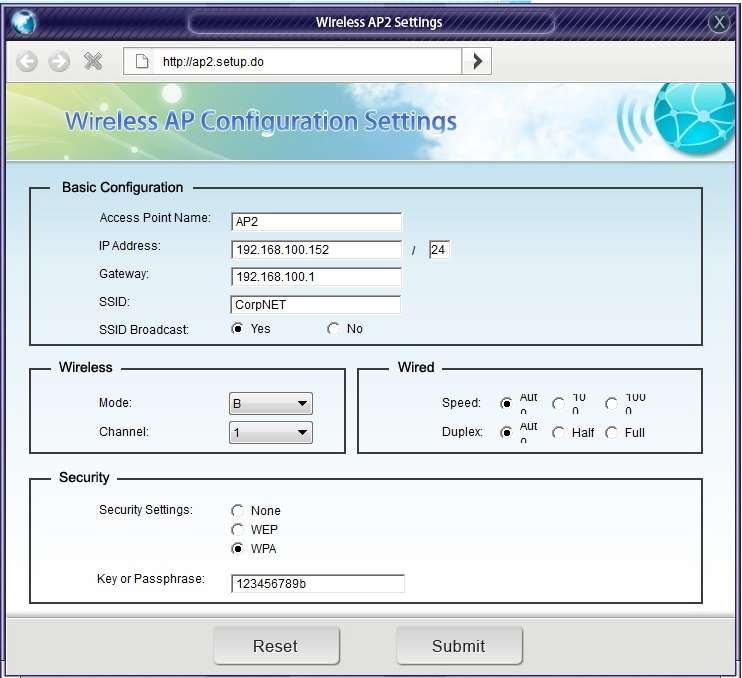Select Auto wired Speed option

click(506, 404)
